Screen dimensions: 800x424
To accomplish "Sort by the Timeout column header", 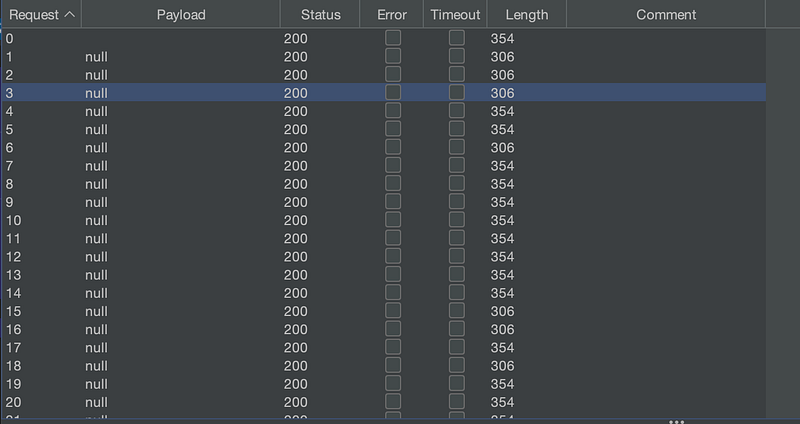I will click(x=456, y=15).
